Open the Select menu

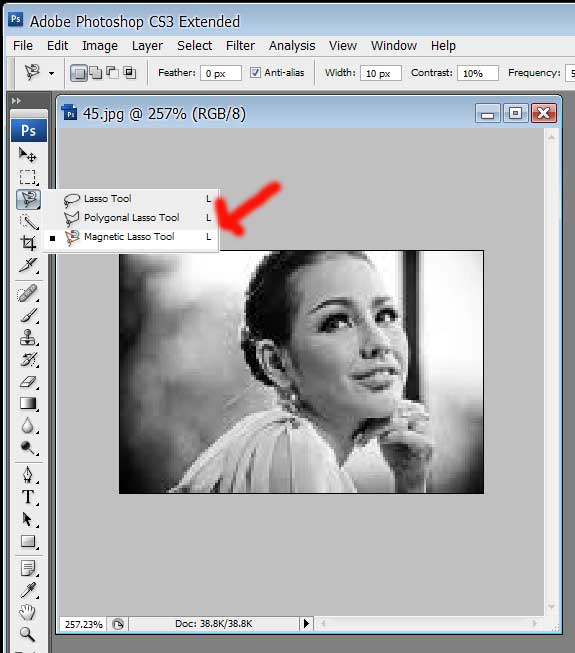point(194,45)
